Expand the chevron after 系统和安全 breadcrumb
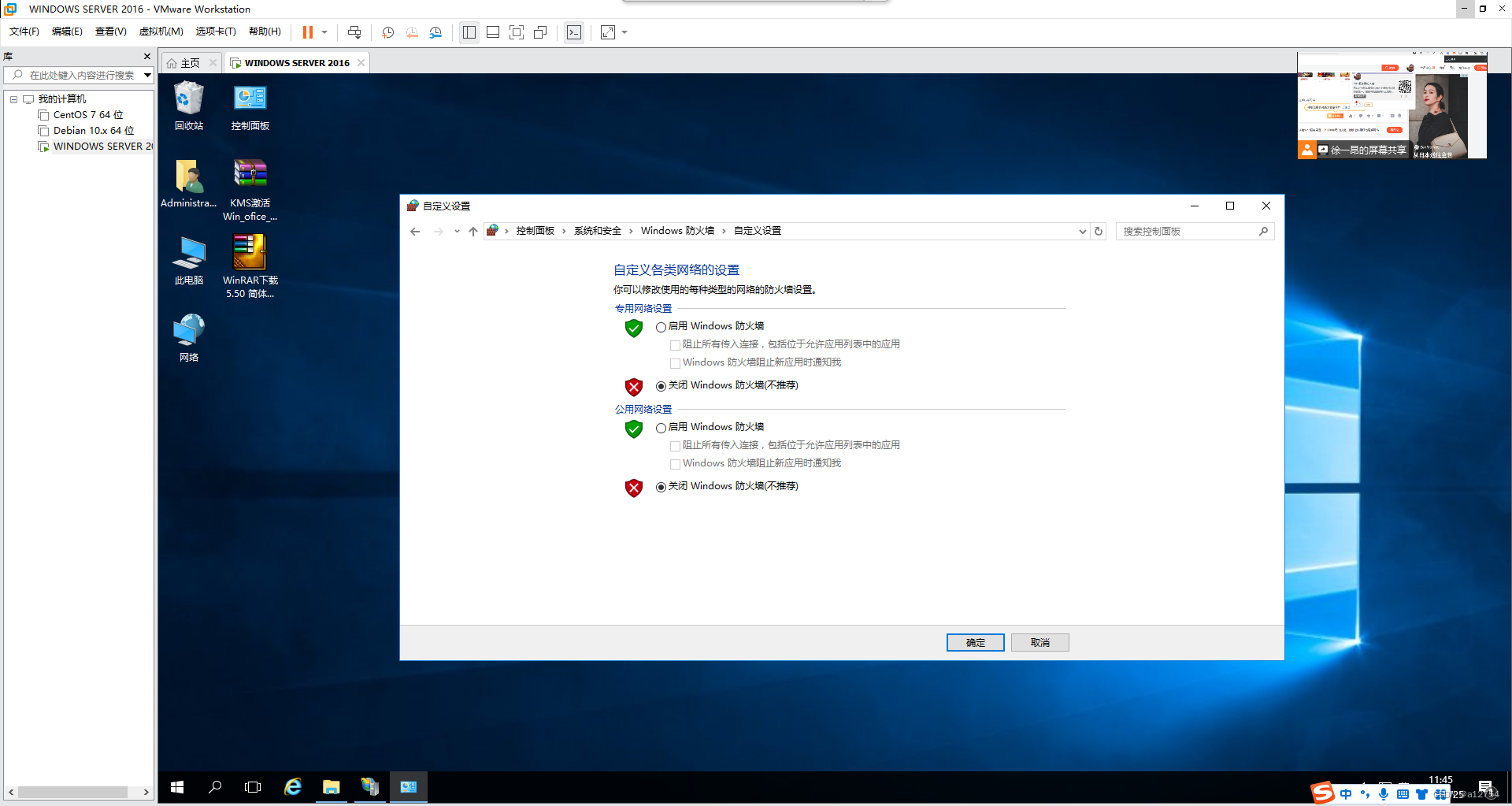 (631, 232)
